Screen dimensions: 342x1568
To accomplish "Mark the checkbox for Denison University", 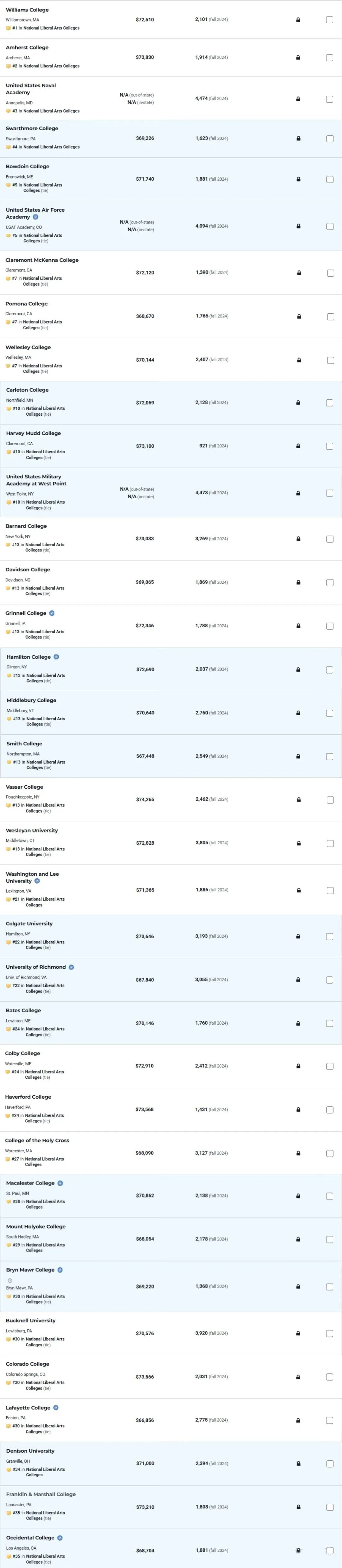I will tap(329, 1464).
